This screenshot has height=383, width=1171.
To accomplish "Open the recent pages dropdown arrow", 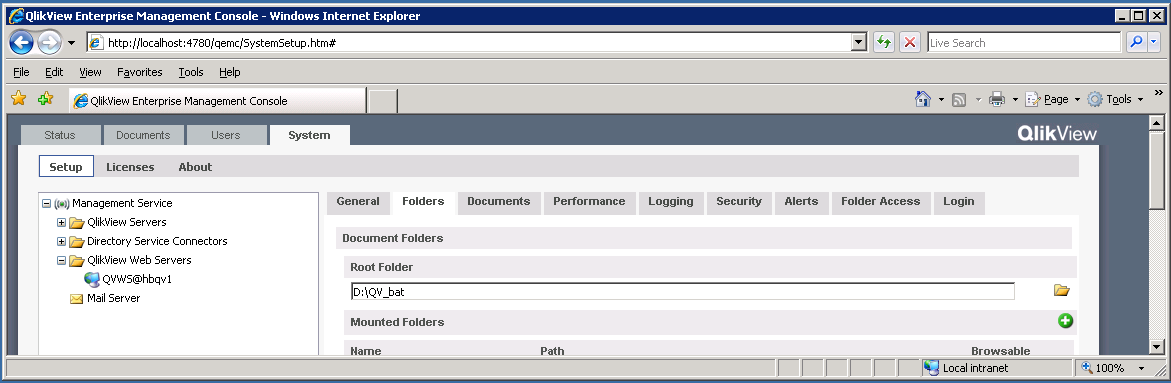I will pyautogui.click(x=72, y=43).
